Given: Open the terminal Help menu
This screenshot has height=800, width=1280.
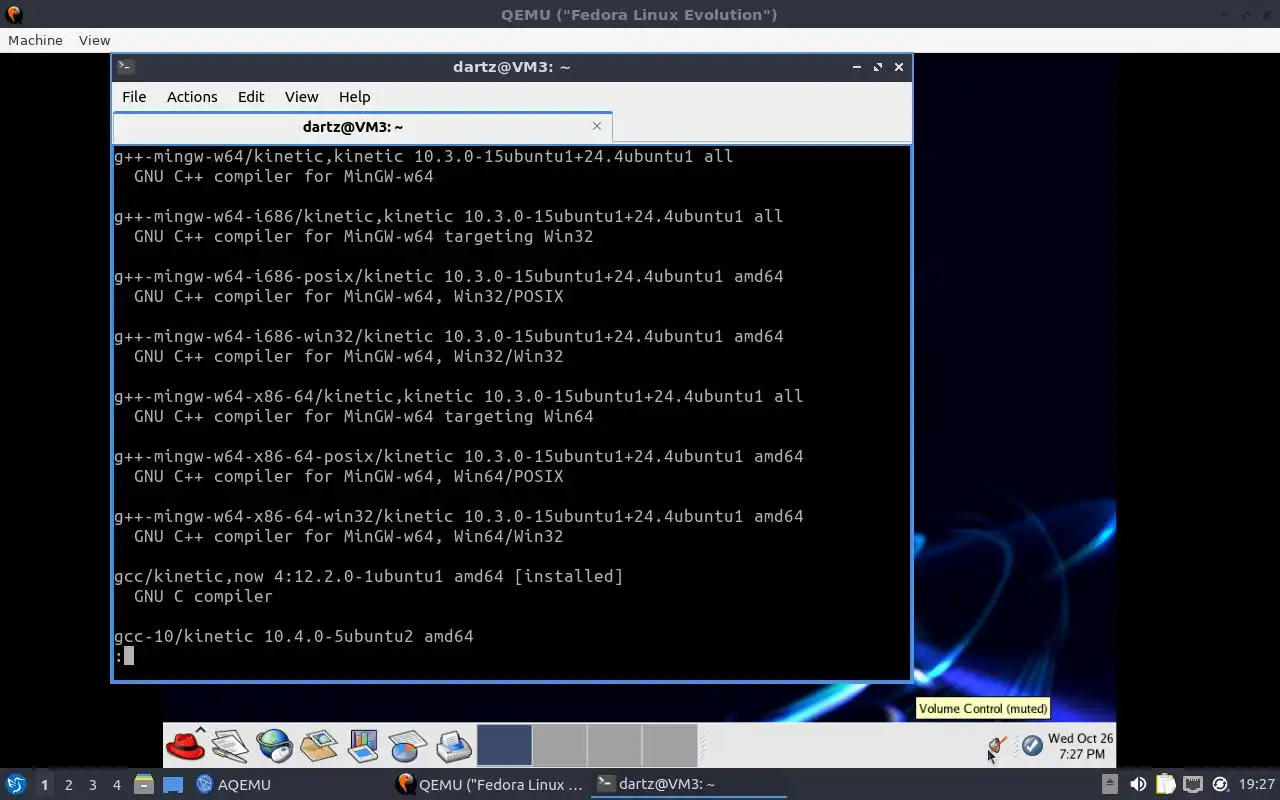Looking at the screenshot, I should point(354,97).
